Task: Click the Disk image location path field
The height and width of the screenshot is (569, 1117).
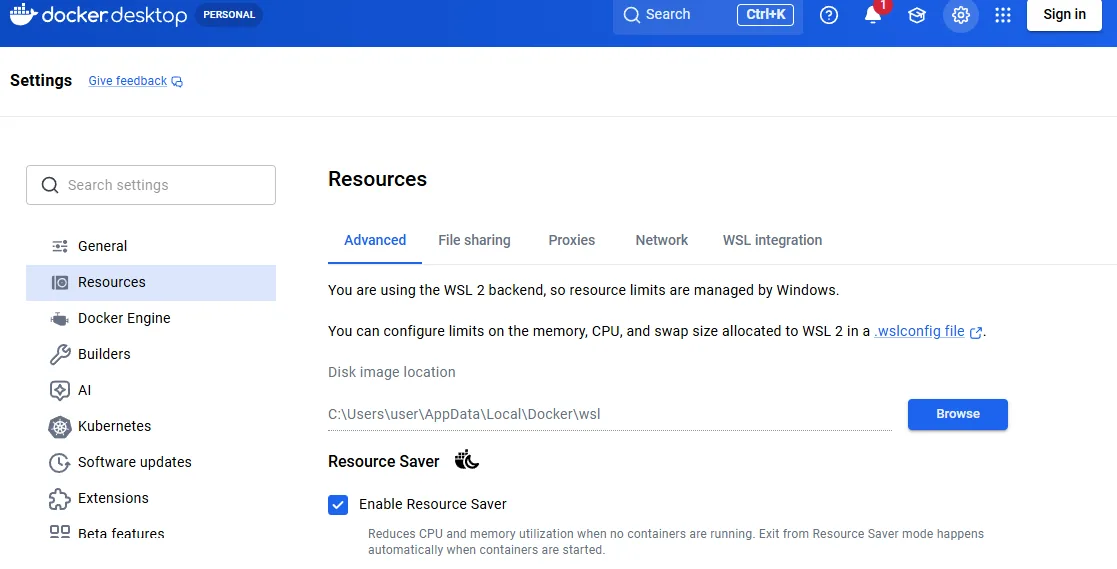Action: click(610, 414)
